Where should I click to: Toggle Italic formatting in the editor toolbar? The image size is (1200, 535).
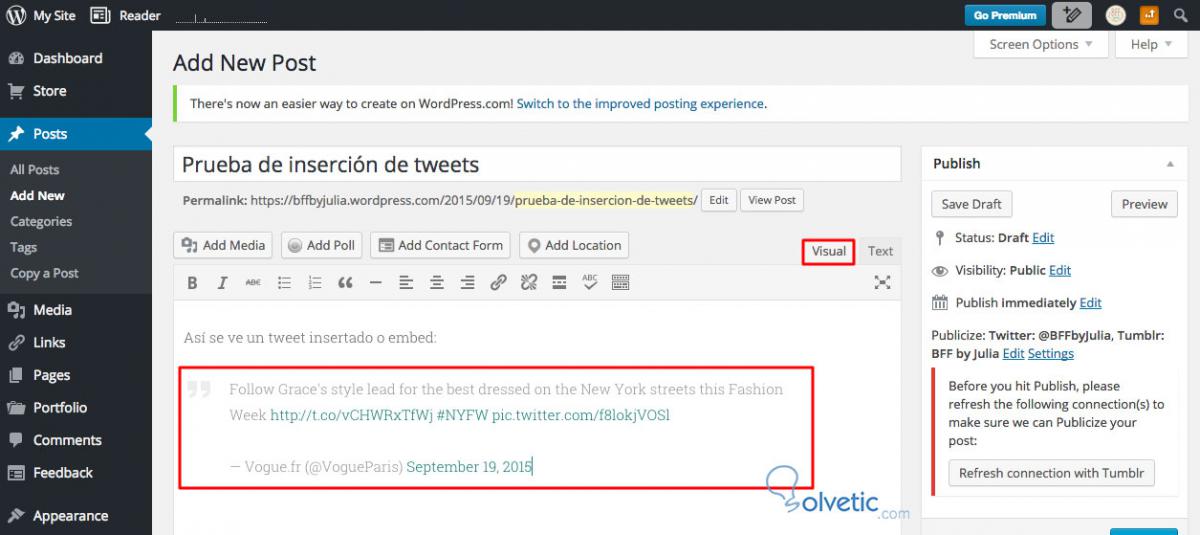coord(222,283)
